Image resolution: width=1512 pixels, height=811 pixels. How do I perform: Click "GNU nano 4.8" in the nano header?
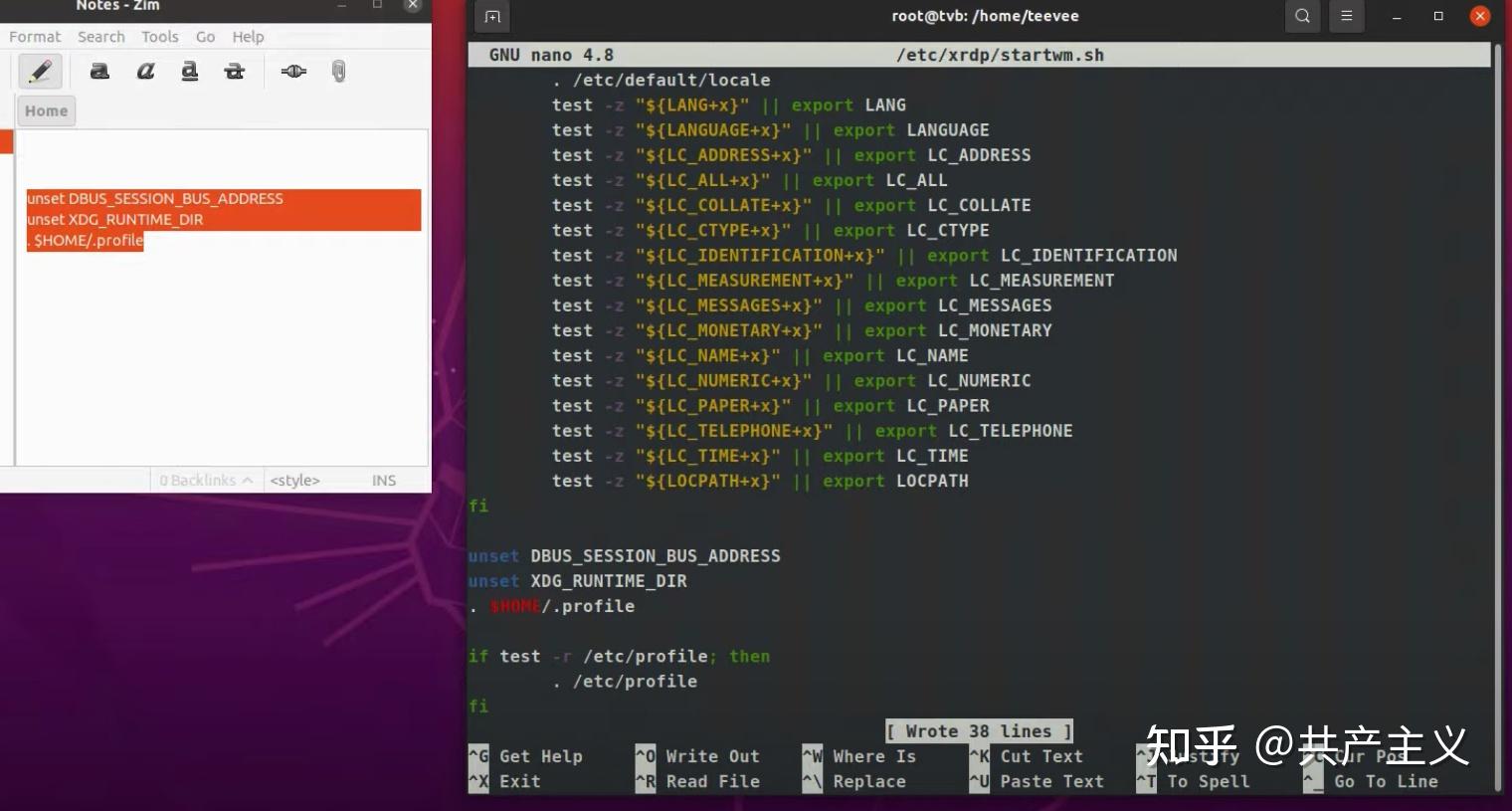coord(551,56)
